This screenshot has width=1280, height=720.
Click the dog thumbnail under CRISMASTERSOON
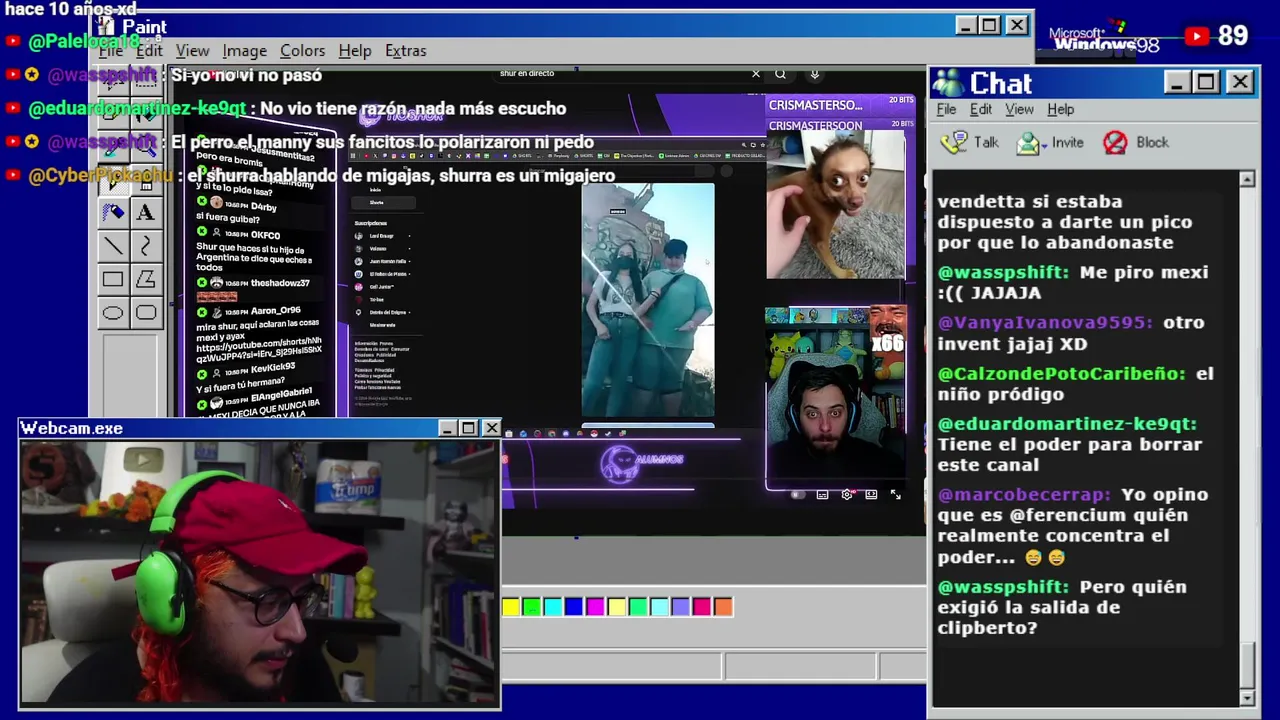(836, 205)
